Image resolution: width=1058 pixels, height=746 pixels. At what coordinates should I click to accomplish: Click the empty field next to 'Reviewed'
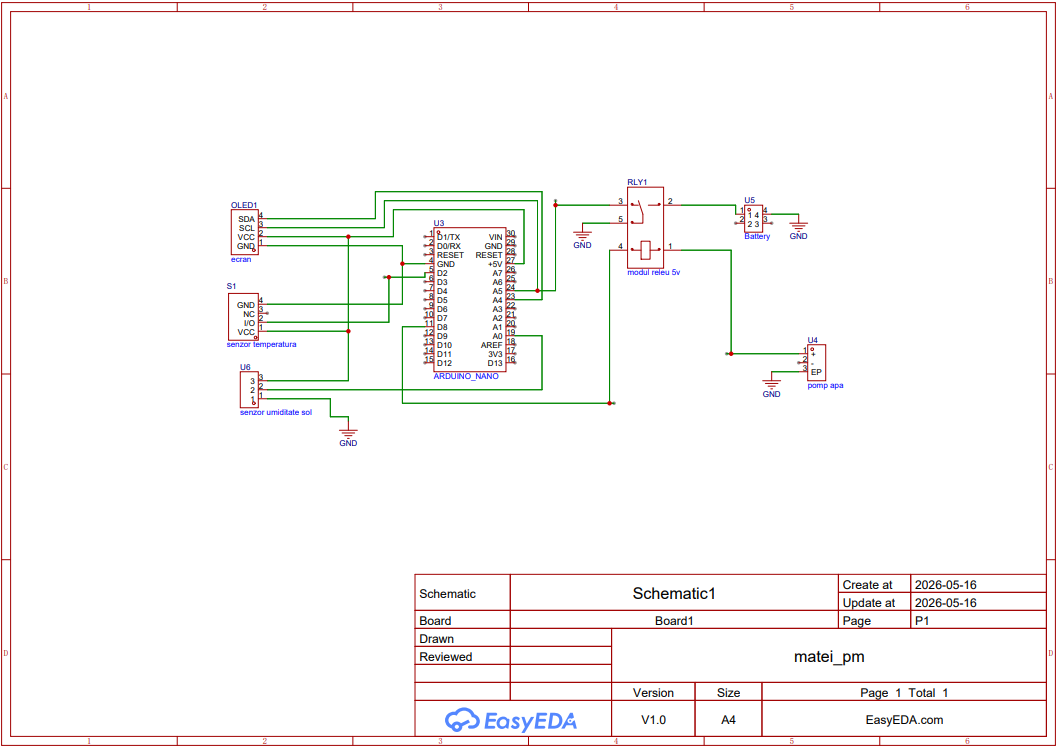click(561, 656)
